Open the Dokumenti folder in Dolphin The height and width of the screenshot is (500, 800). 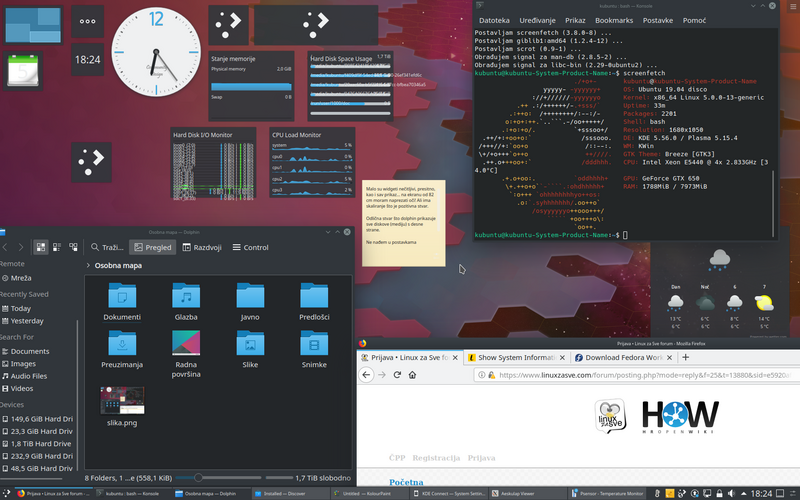tap(122, 302)
